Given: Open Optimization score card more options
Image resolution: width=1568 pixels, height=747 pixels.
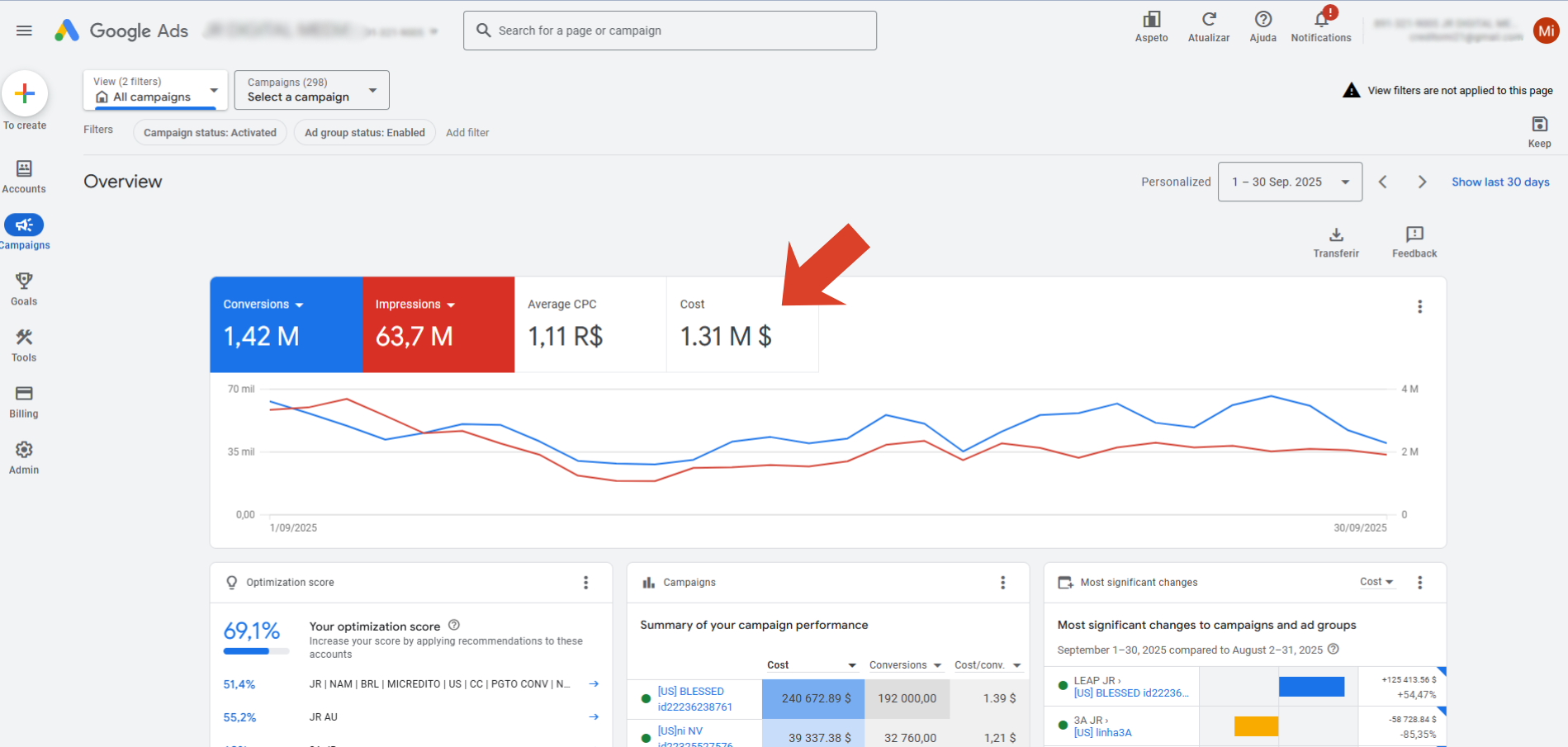Looking at the screenshot, I should pyautogui.click(x=585, y=583).
